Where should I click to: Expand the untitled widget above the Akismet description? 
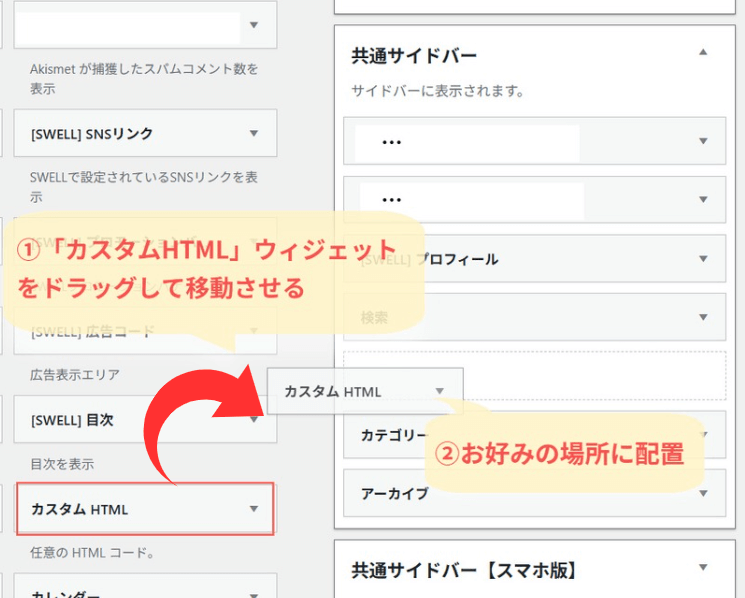(254, 26)
